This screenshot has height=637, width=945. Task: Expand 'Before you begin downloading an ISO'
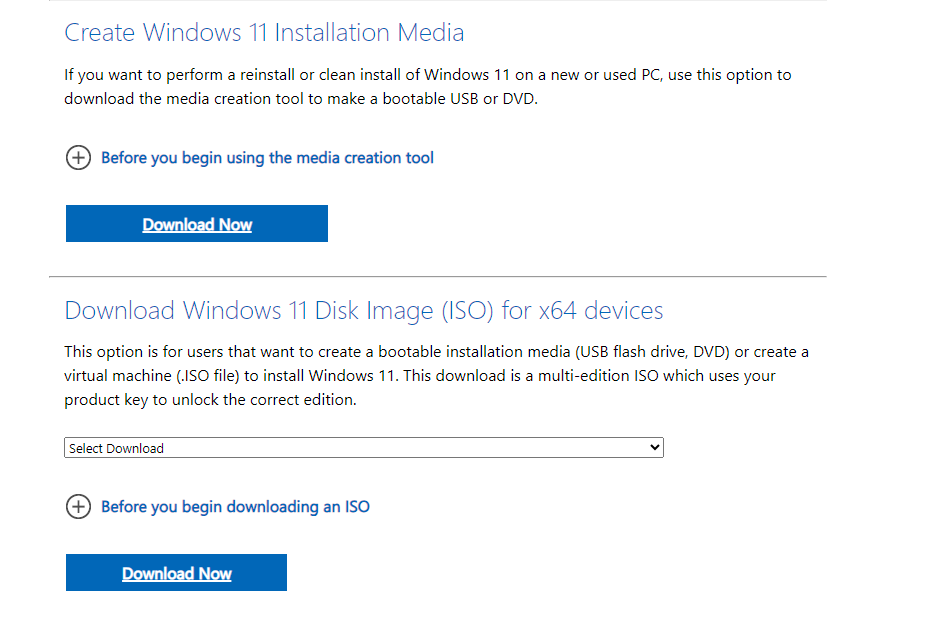click(235, 507)
